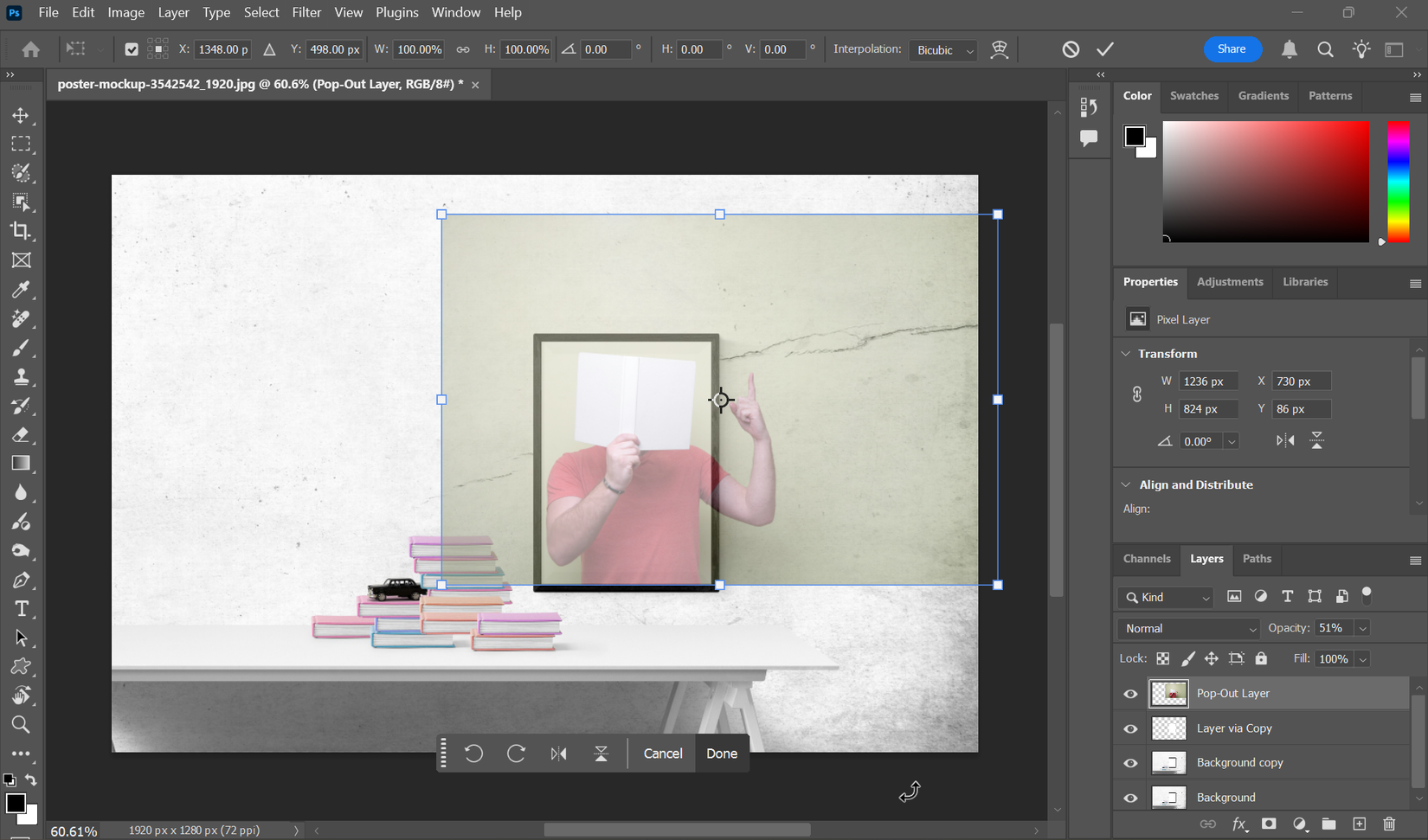Screen dimensions: 1428x840
Task: Select the Clone Stamp tool
Action: 22,376
